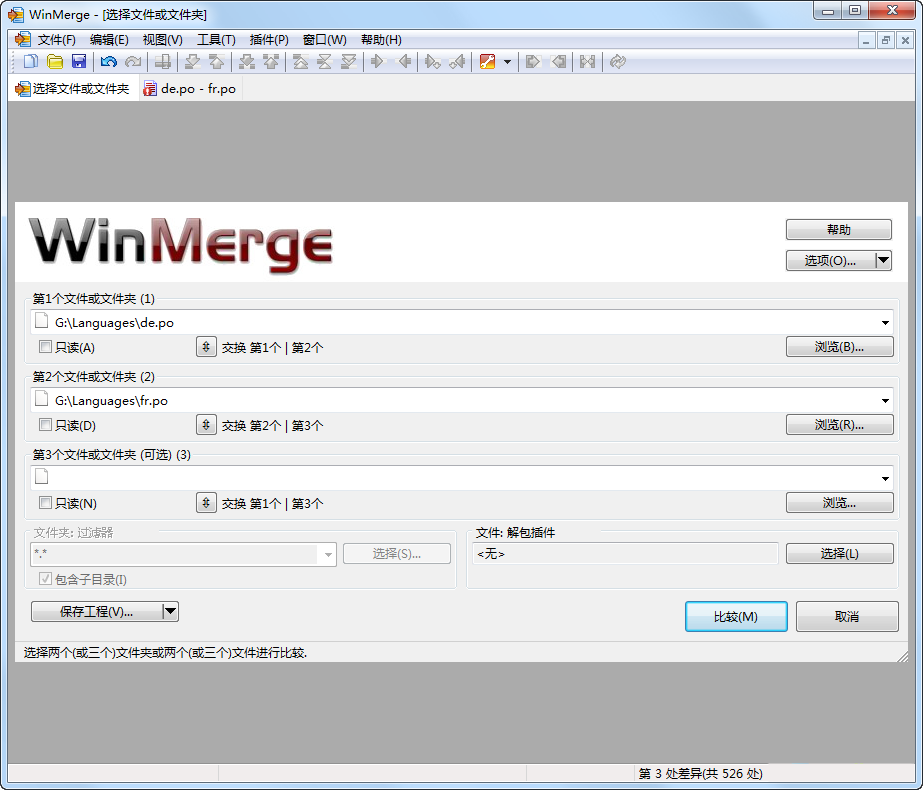This screenshot has height=790, width=923.
Task: Click 浏览(B) to browse first file
Action: tap(839, 347)
